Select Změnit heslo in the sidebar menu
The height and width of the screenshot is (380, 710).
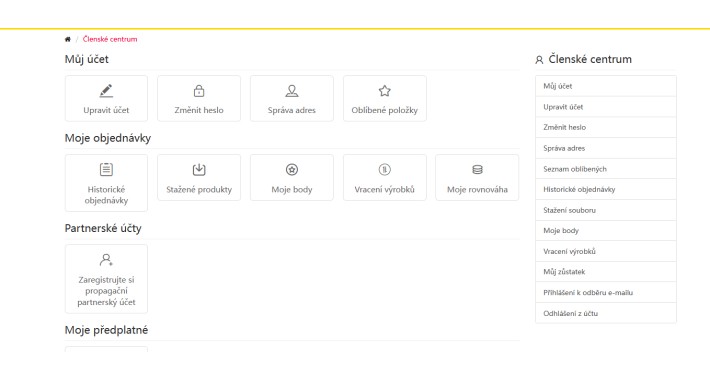[x=606, y=127]
